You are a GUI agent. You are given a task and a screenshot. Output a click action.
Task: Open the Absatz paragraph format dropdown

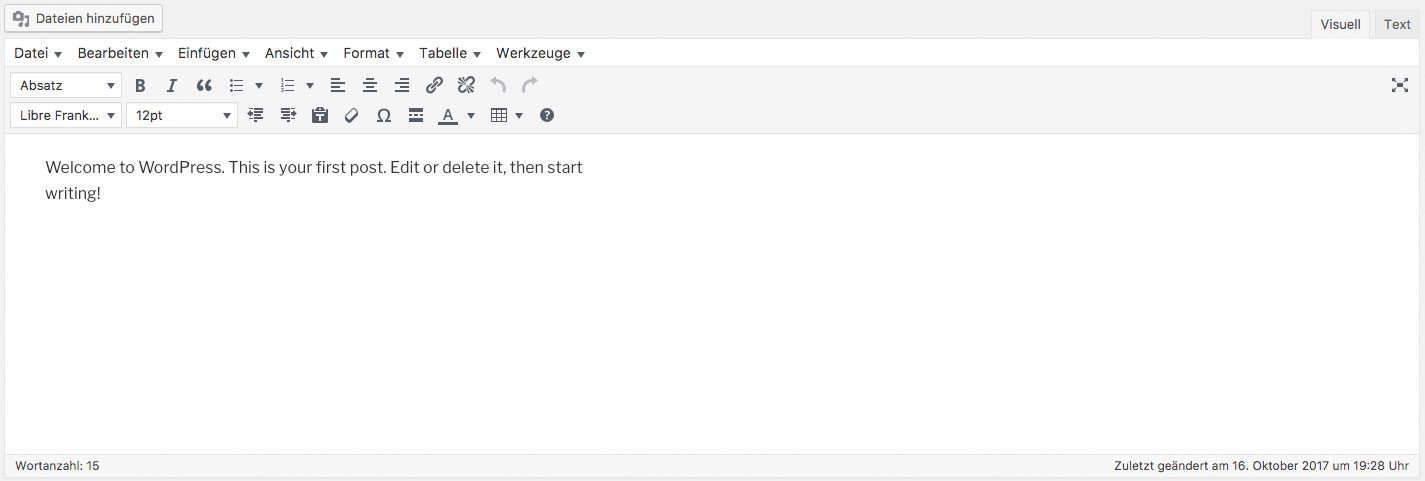pos(66,85)
